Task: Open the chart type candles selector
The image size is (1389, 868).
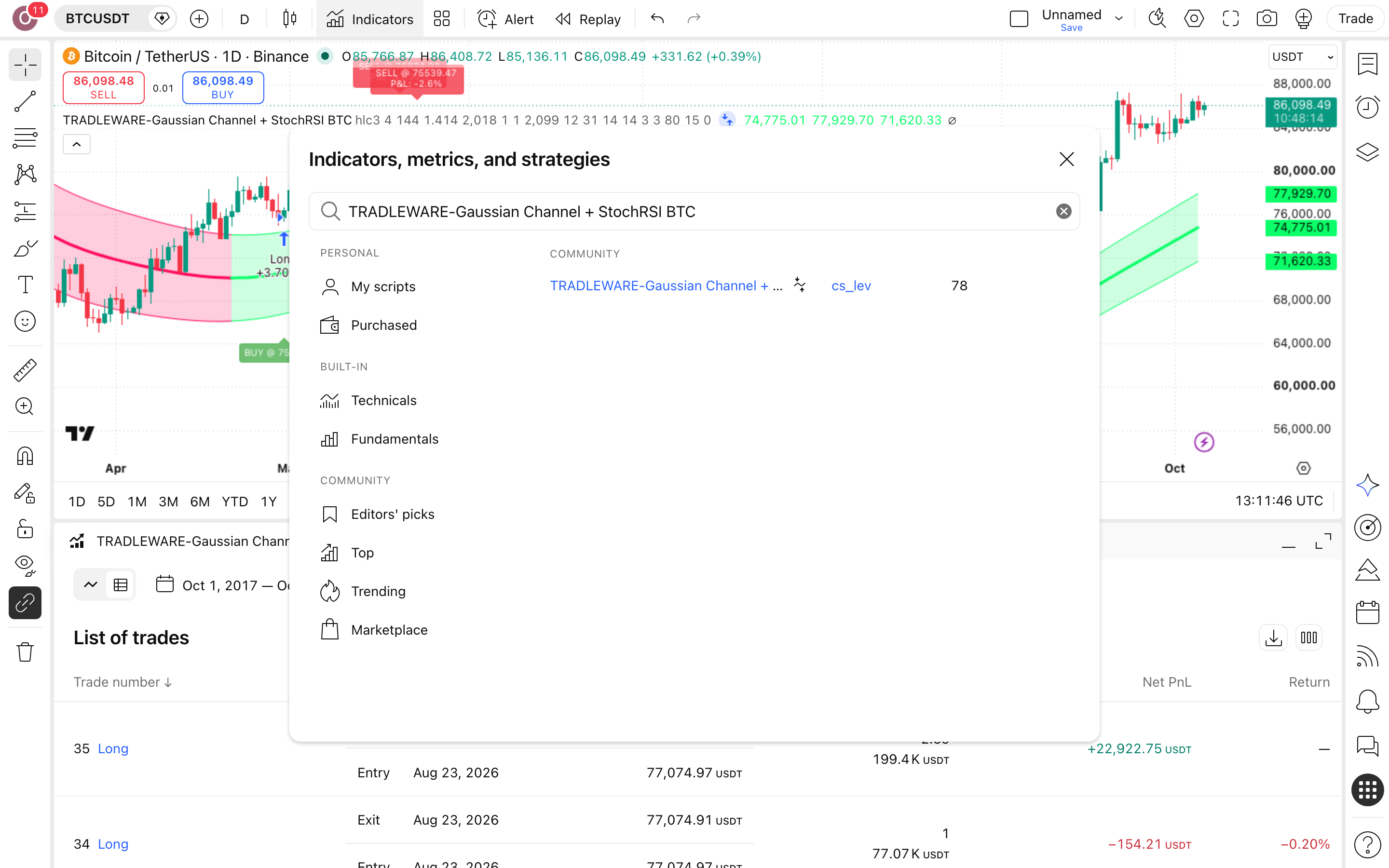Action: 290,19
